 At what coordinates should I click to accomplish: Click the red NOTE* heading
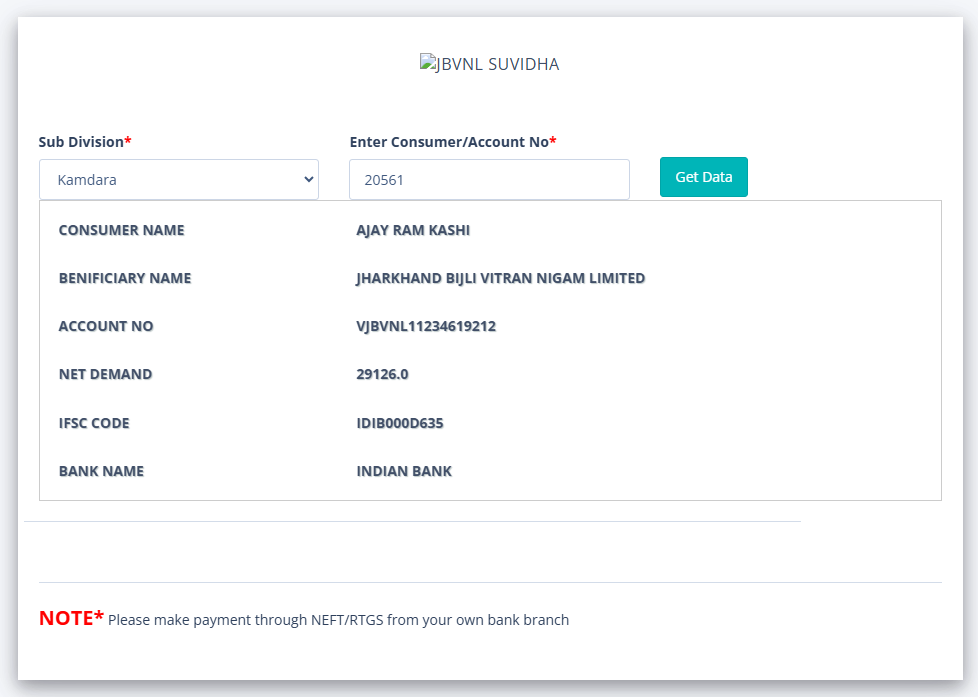pyautogui.click(x=71, y=618)
